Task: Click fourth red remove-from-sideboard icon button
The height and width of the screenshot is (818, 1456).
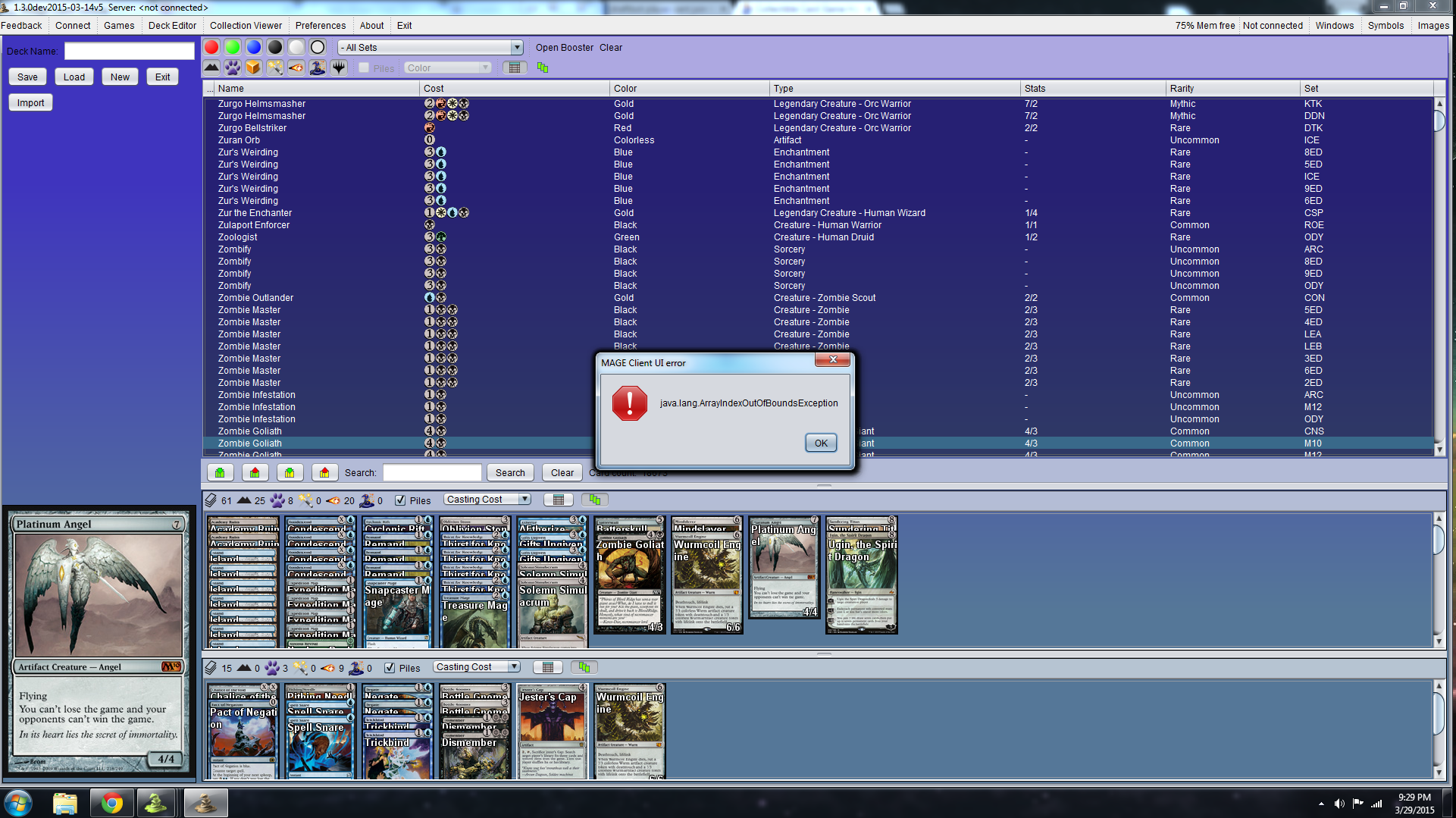Action: (324, 472)
